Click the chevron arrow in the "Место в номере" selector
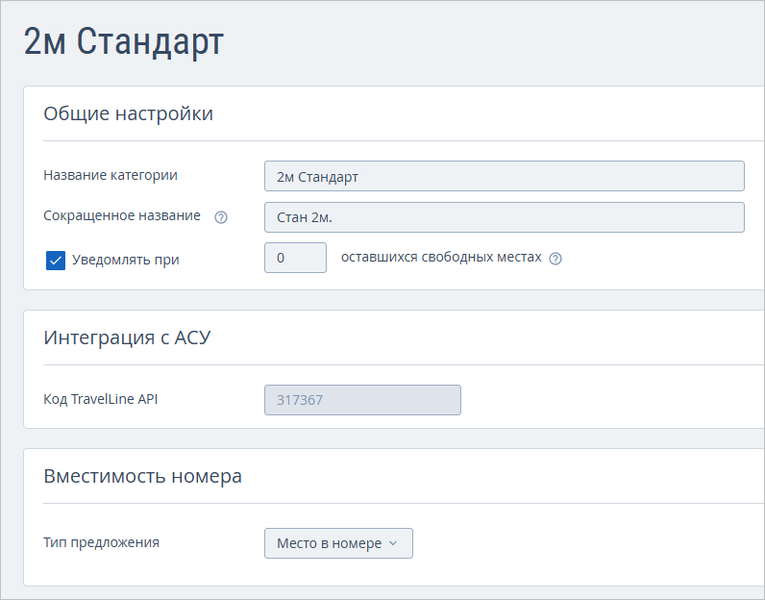This screenshot has width=765, height=600. [393, 544]
